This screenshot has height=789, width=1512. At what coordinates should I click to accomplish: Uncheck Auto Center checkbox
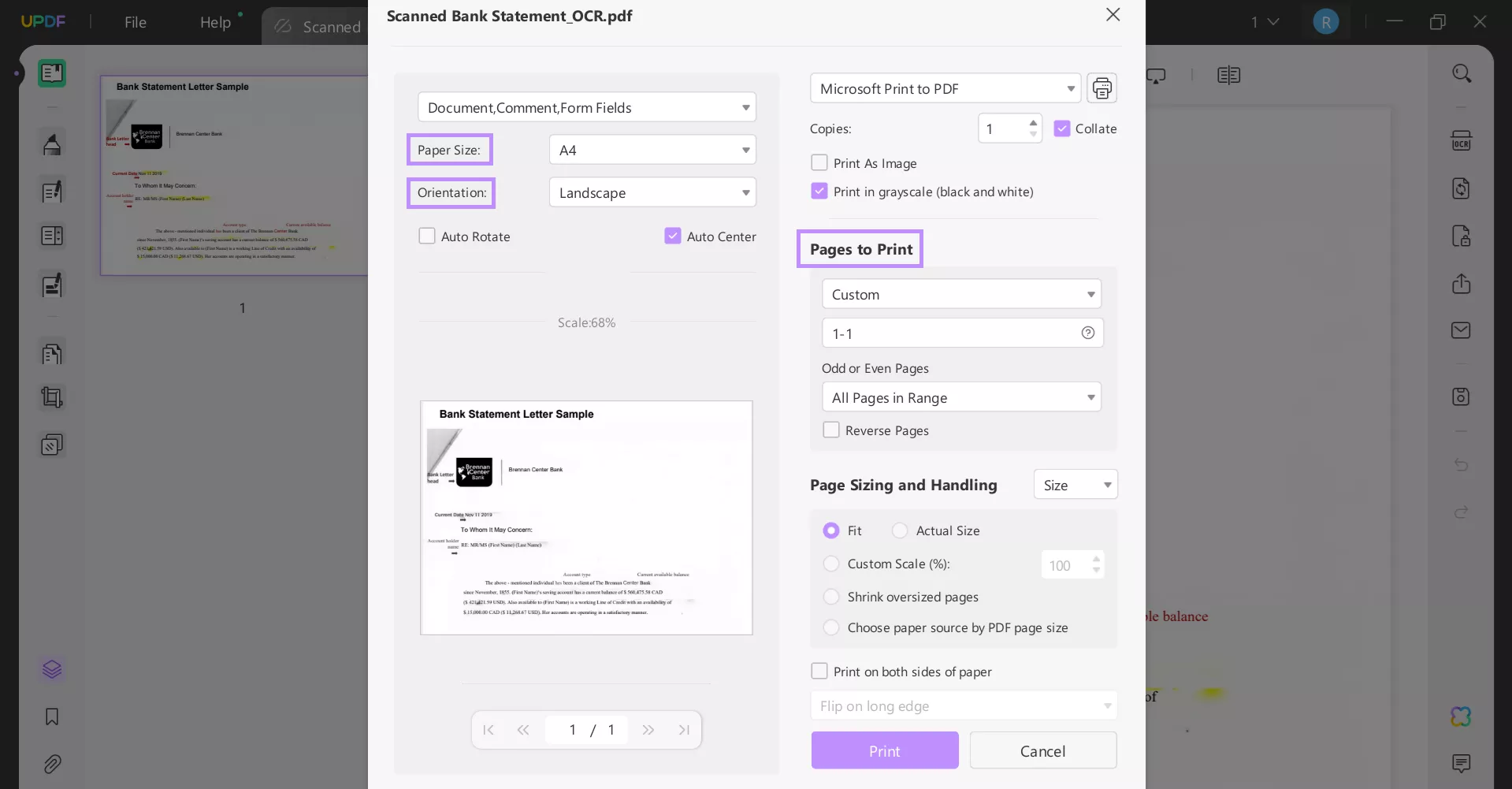coord(673,236)
